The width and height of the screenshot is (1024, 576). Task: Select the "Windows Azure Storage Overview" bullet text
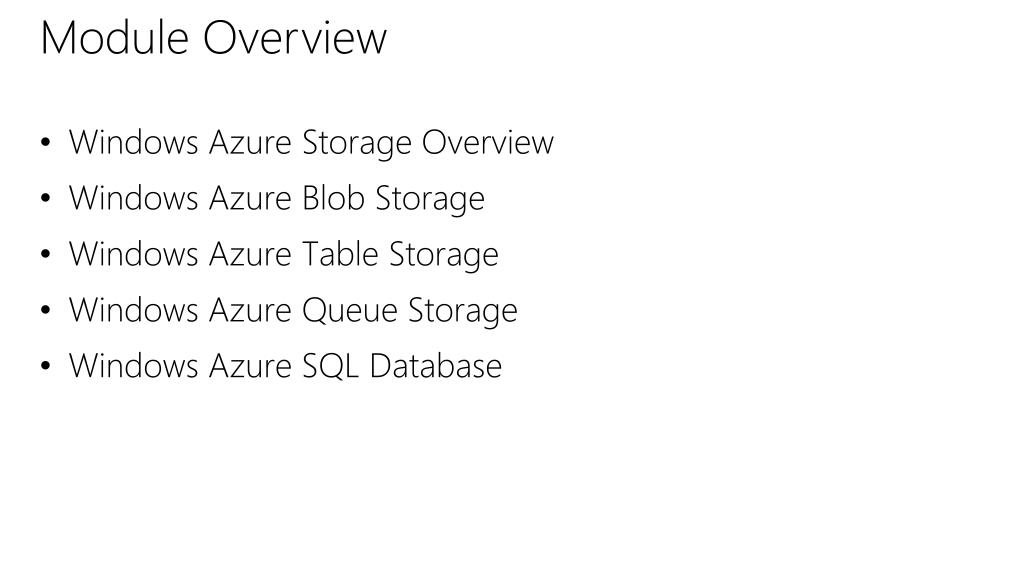[310, 143]
